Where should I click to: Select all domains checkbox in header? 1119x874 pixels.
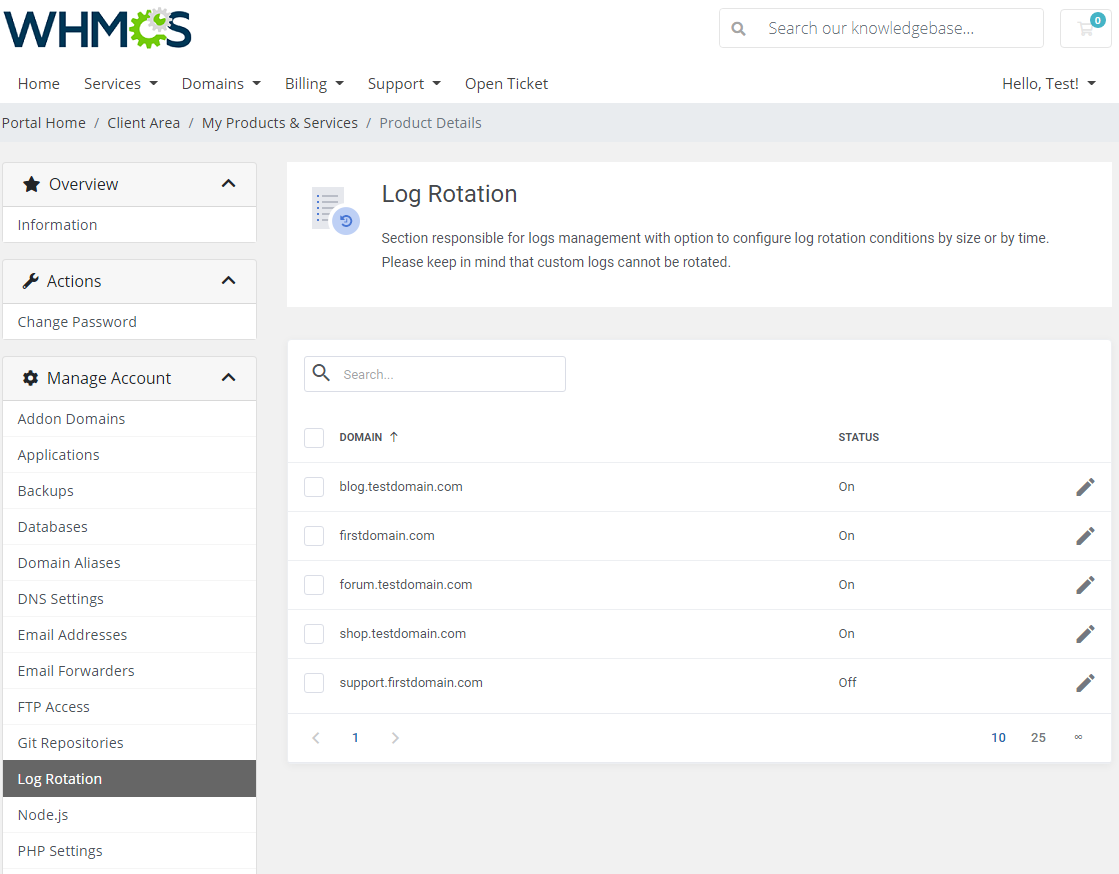[314, 437]
